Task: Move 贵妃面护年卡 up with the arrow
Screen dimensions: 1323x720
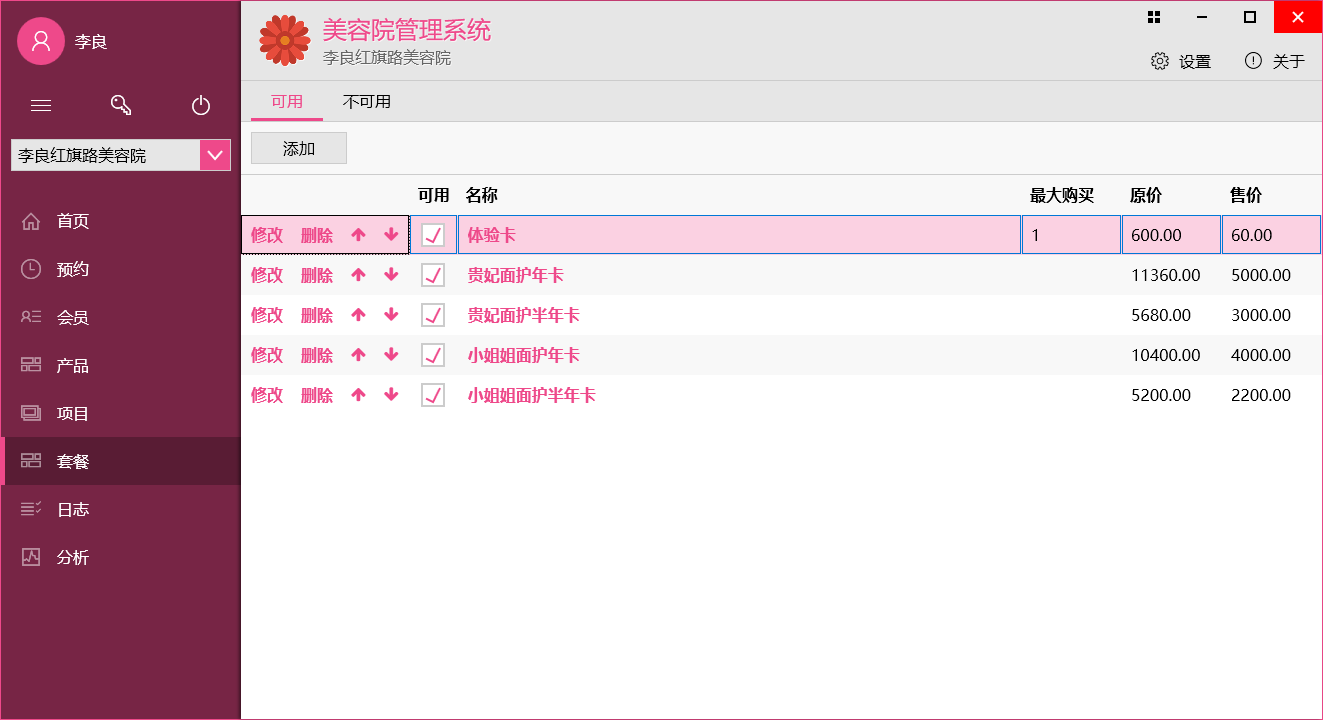Action: pos(358,275)
